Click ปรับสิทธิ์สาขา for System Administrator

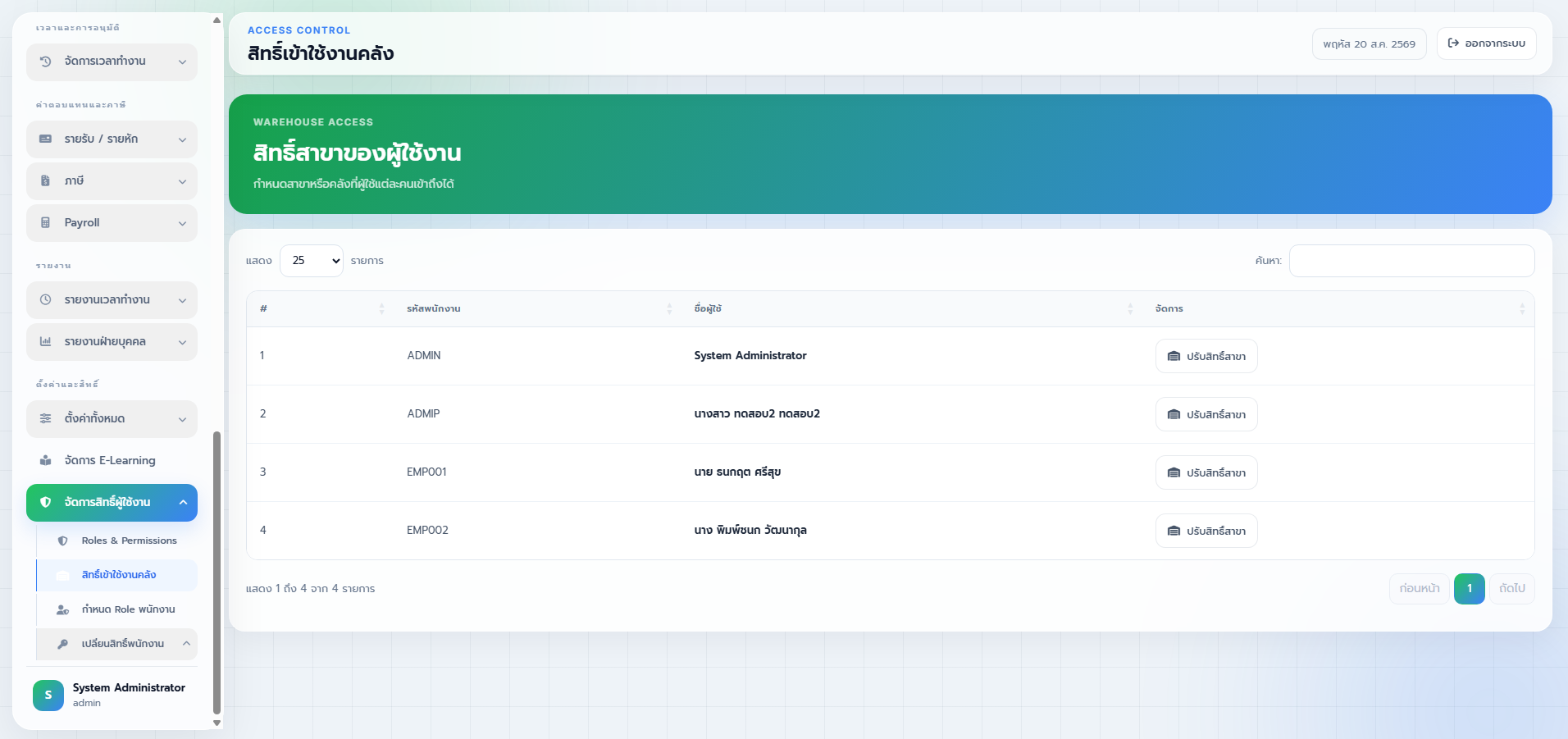coord(1206,356)
